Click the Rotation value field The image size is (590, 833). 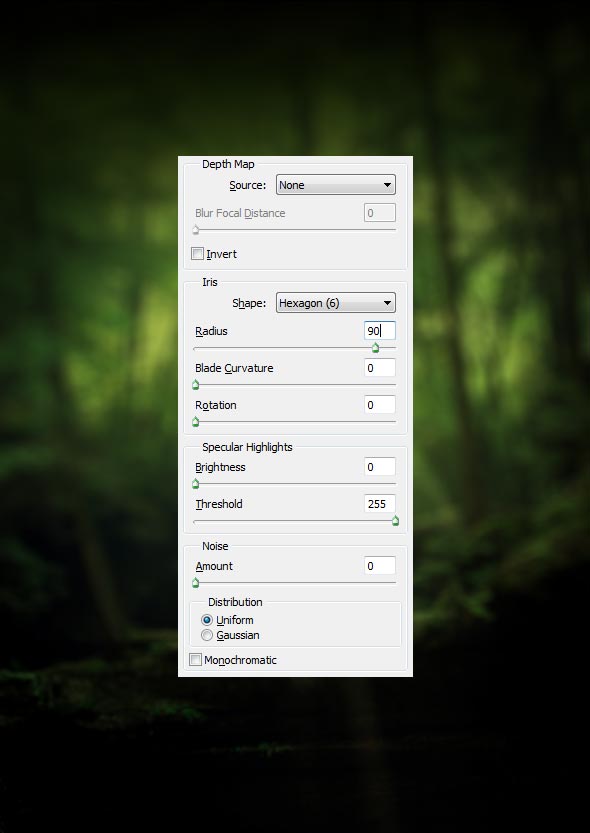pos(380,405)
